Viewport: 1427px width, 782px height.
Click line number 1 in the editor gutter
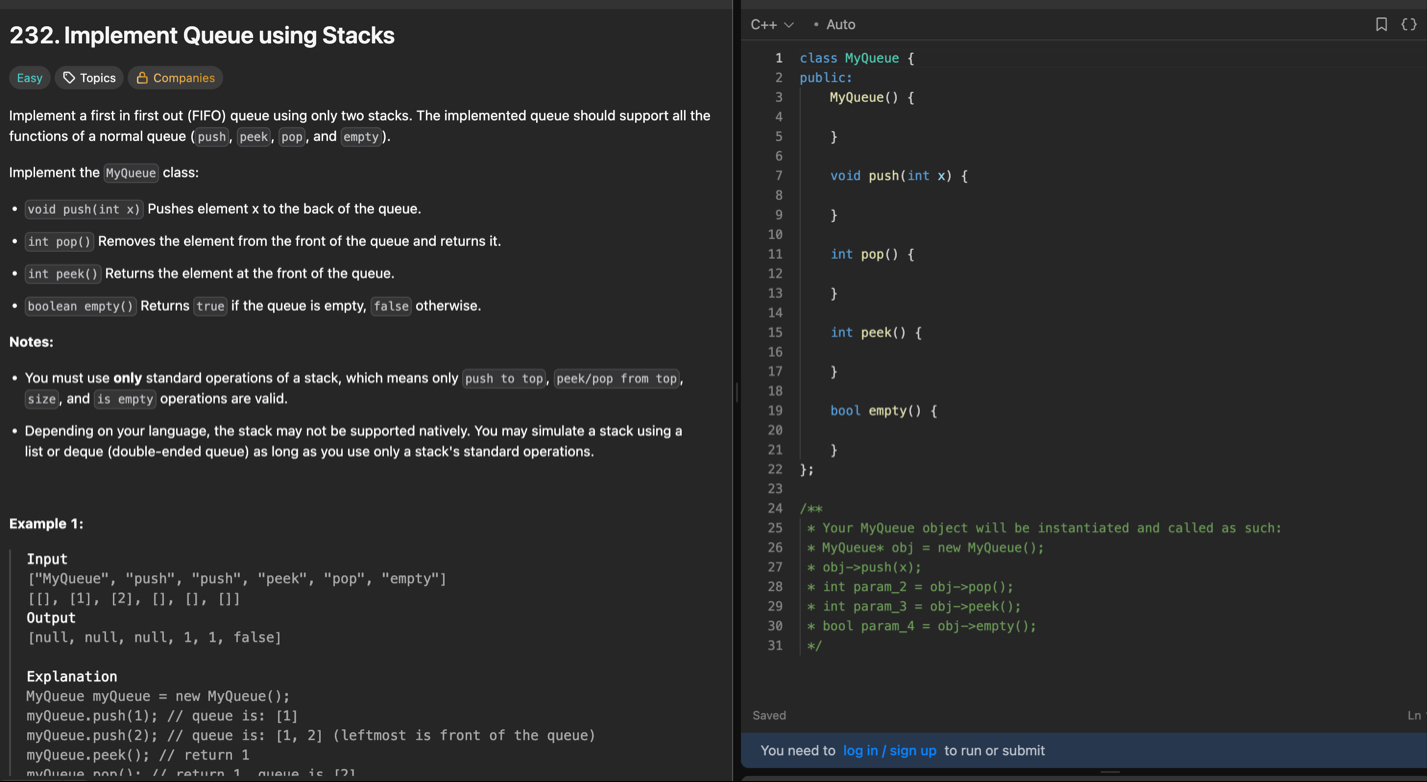(779, 58)
